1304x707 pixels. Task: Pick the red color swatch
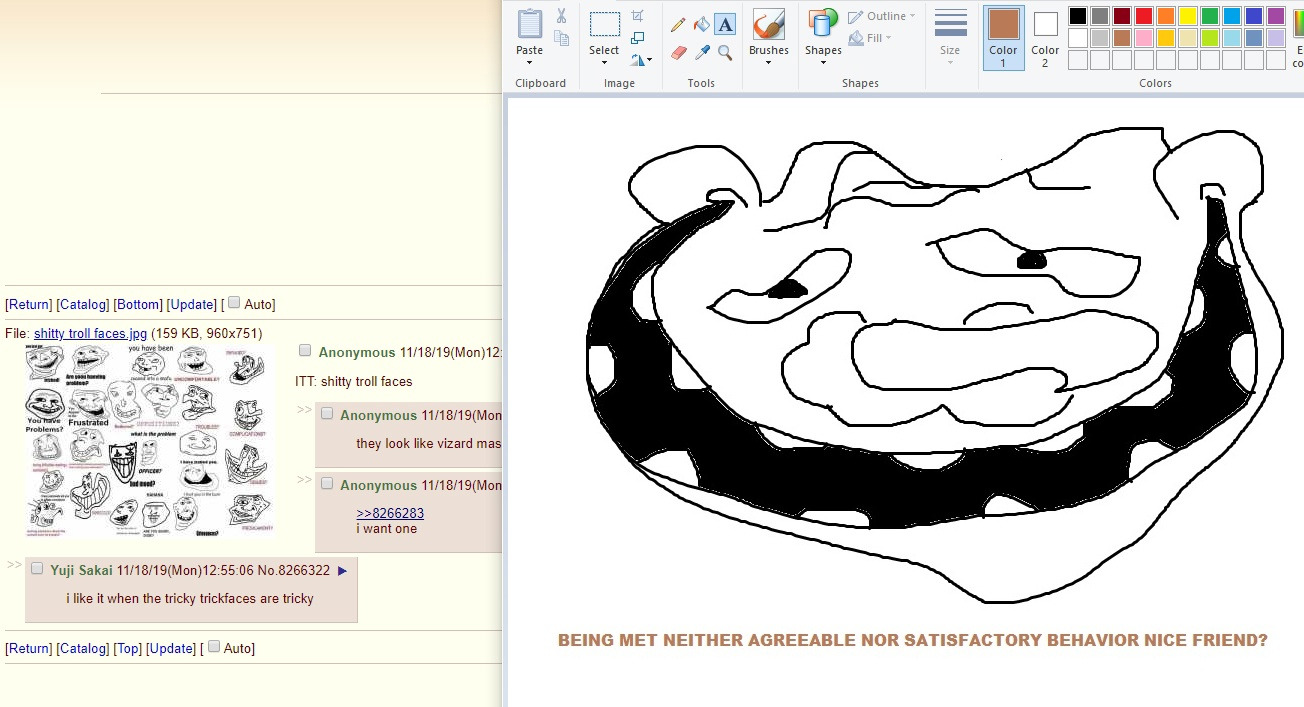pos(1143,16)
